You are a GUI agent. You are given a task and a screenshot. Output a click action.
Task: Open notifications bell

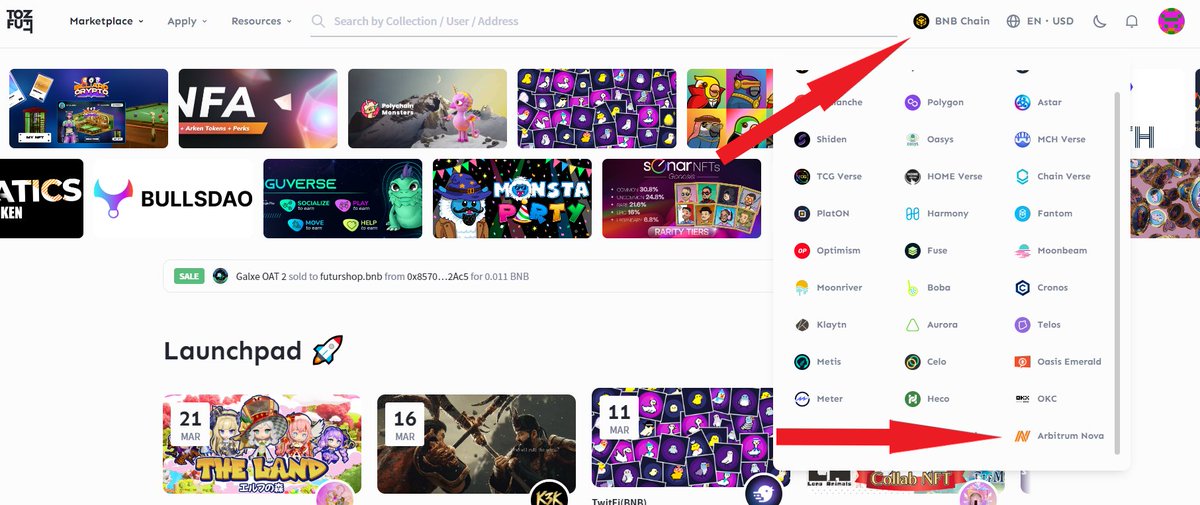(1132, 21)
